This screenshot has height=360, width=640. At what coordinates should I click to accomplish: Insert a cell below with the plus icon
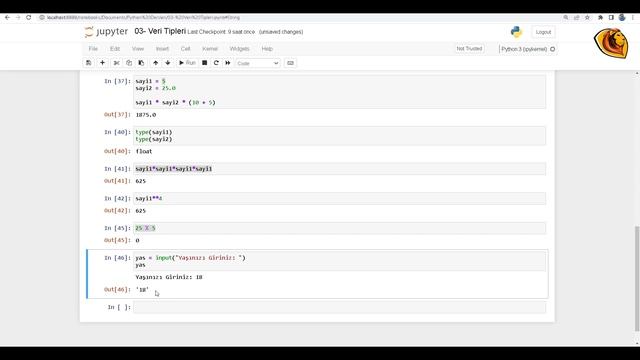[102, 63]
